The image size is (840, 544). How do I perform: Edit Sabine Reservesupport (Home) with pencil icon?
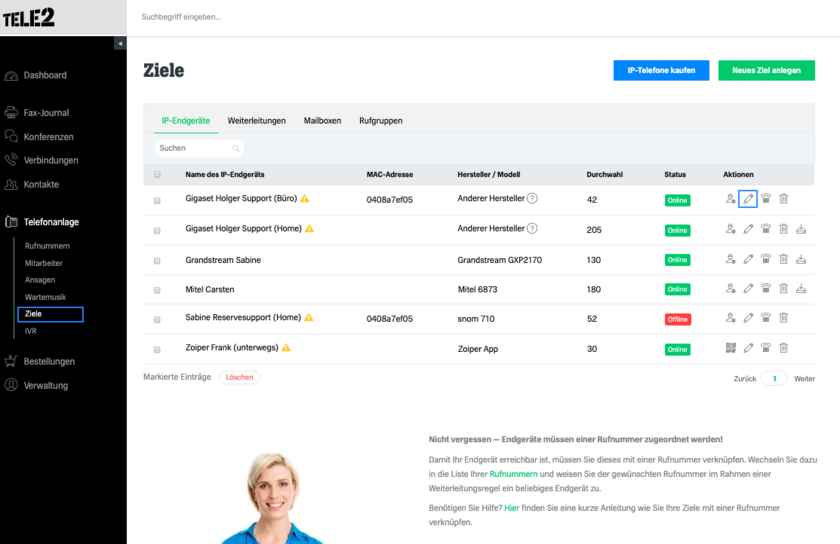point(748,318)
